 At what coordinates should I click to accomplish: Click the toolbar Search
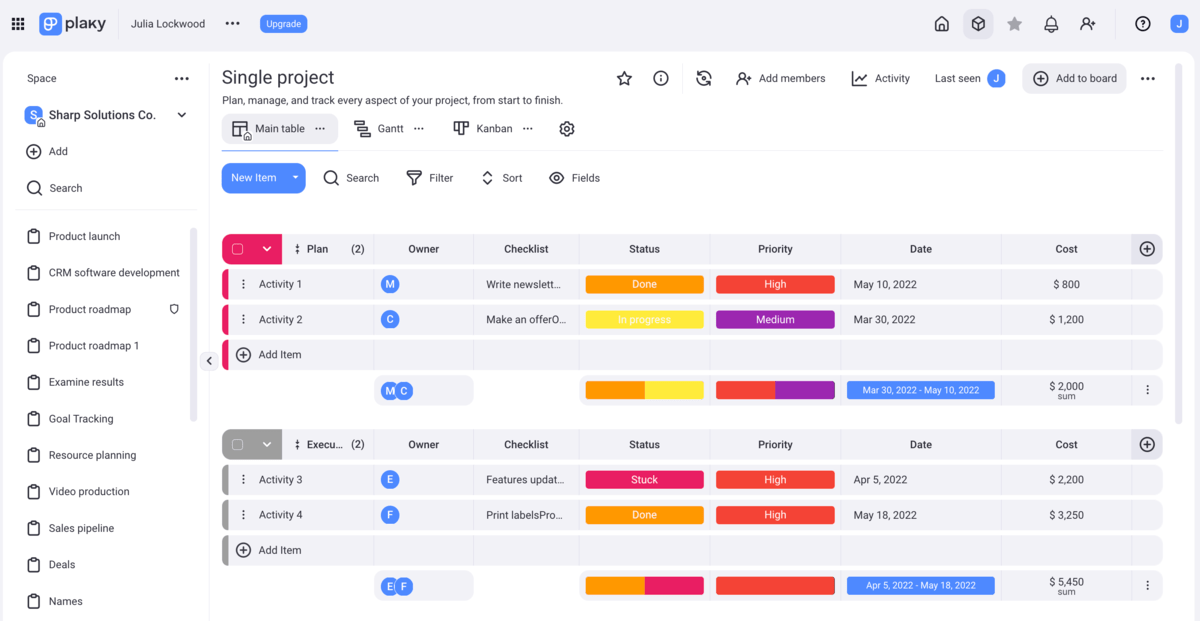(351, 178)
